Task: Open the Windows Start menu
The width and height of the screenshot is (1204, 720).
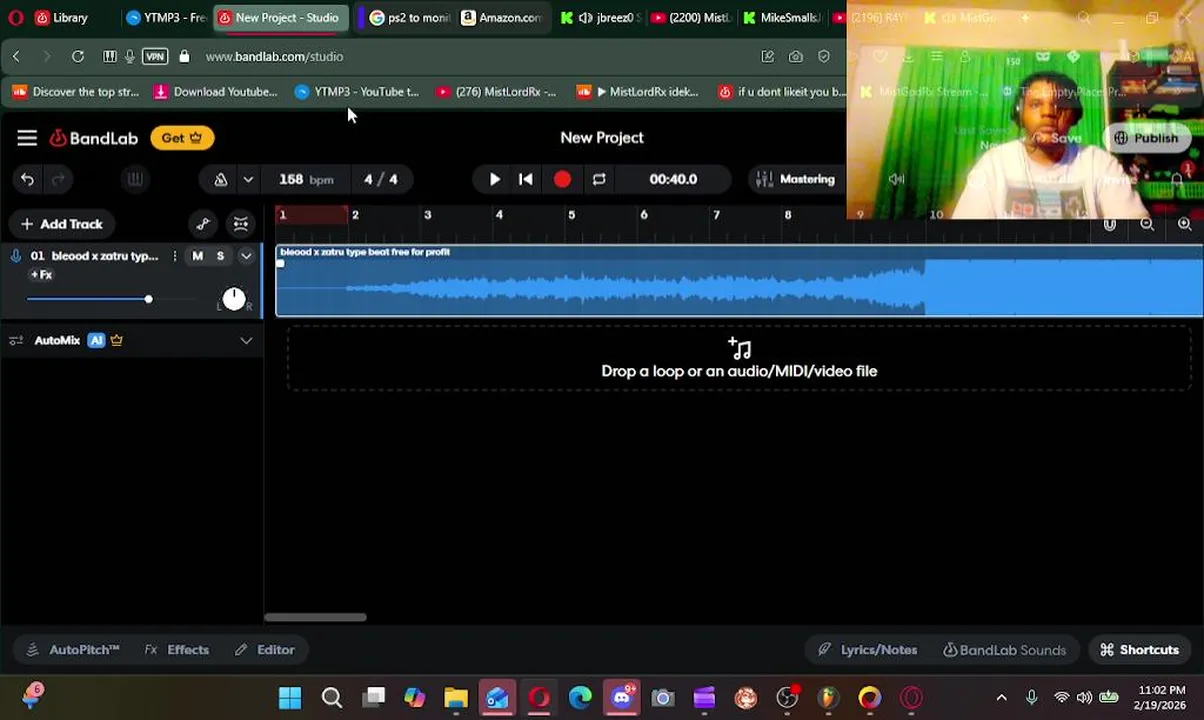Action: [x=290, y=698]
